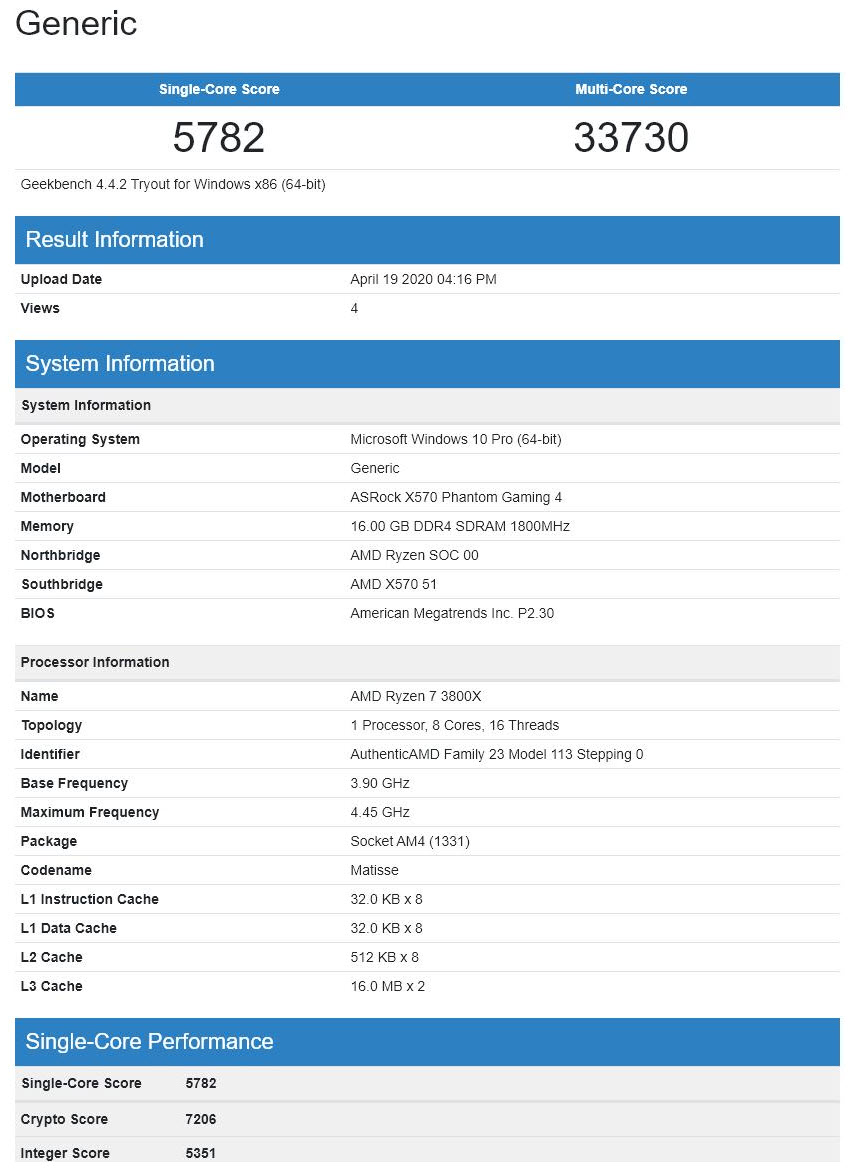The image size is (852, 1171).
Task: Select the Crypto Score value 7206
Action: point(201,1120)
